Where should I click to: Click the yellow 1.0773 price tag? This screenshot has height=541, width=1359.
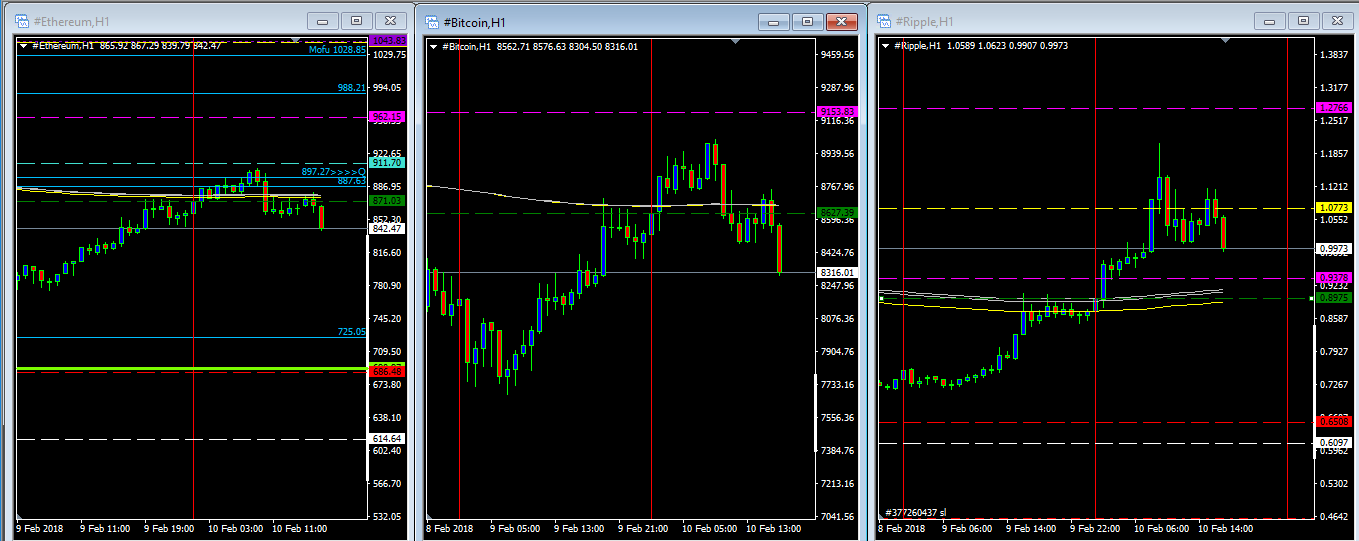[1335, 208]
